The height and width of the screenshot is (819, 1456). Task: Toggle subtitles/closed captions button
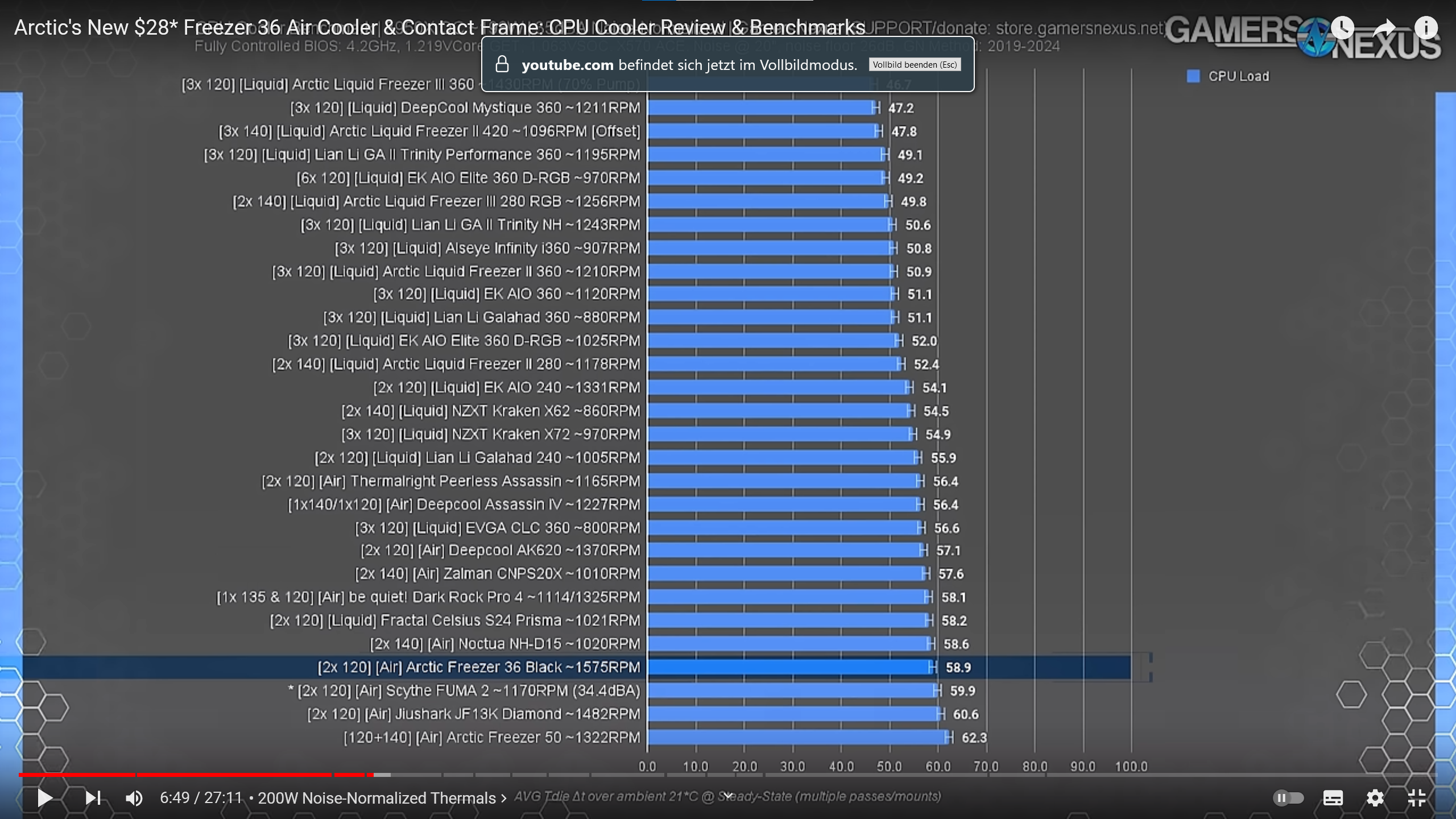[x=1333, y=798]
